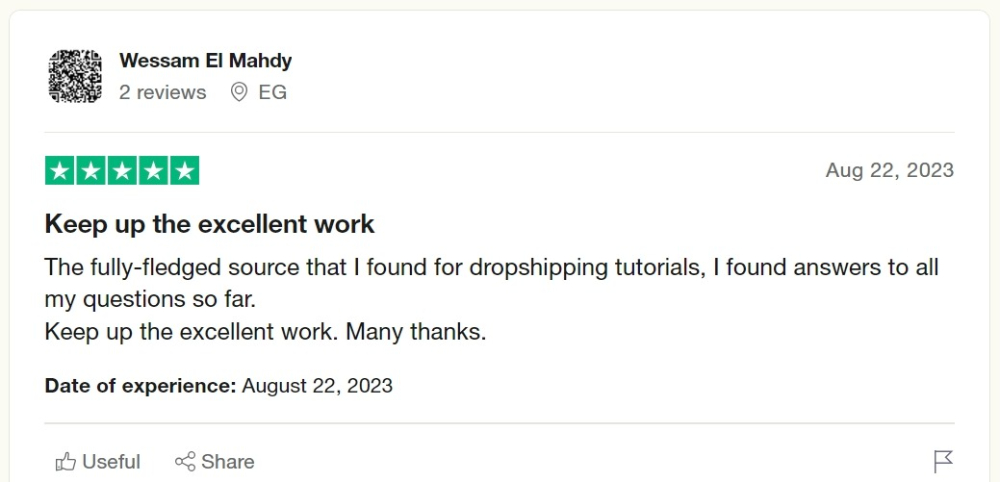Select the EG country label

tap(272, 92)
